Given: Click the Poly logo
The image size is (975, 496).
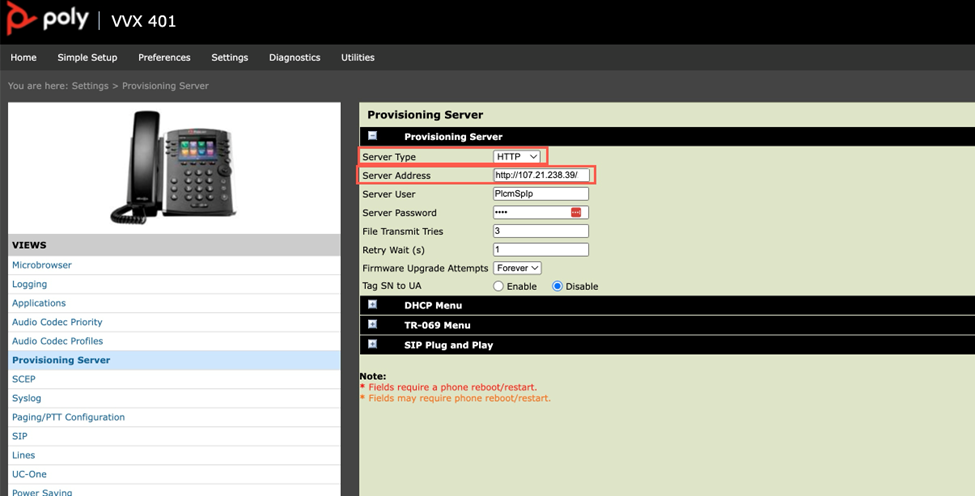Looking at the screenshot, I should tap(47, 19).
